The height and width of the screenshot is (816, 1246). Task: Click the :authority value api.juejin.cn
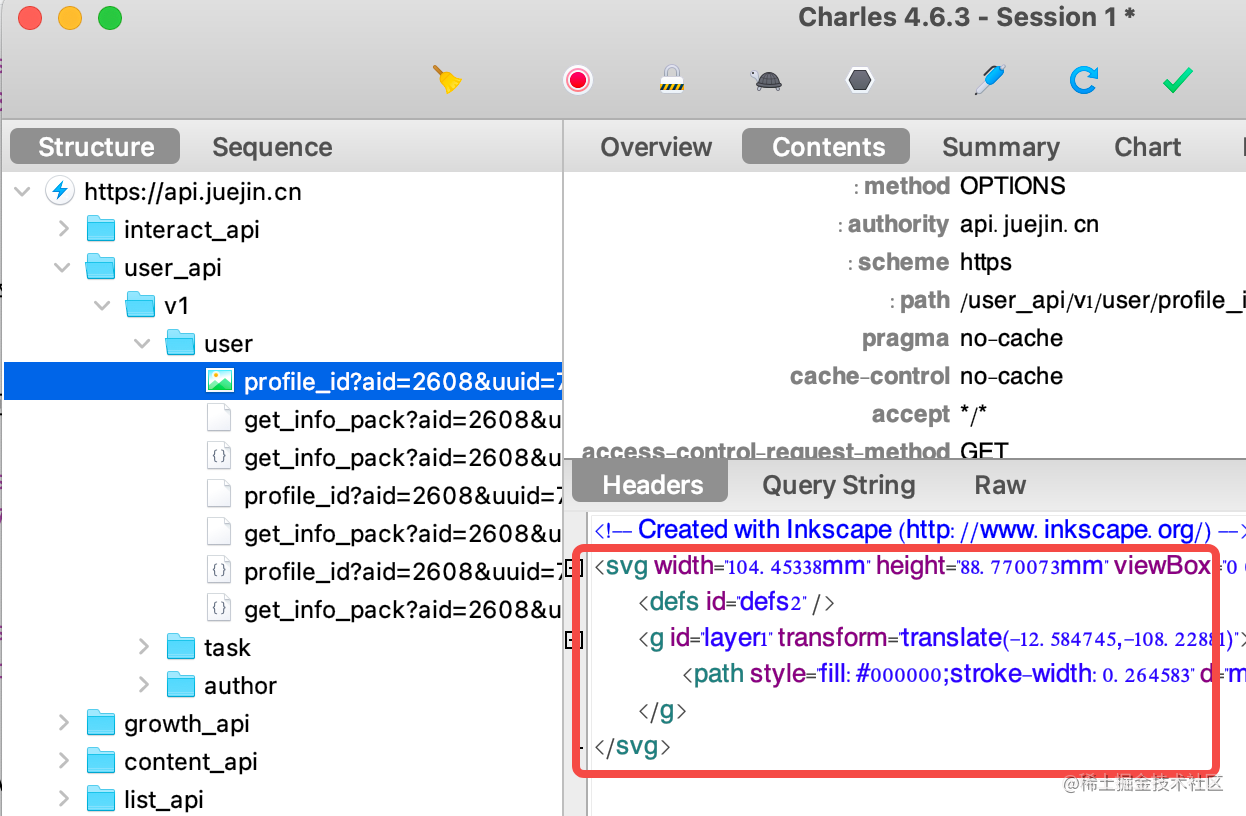(x=1029, y=224)
